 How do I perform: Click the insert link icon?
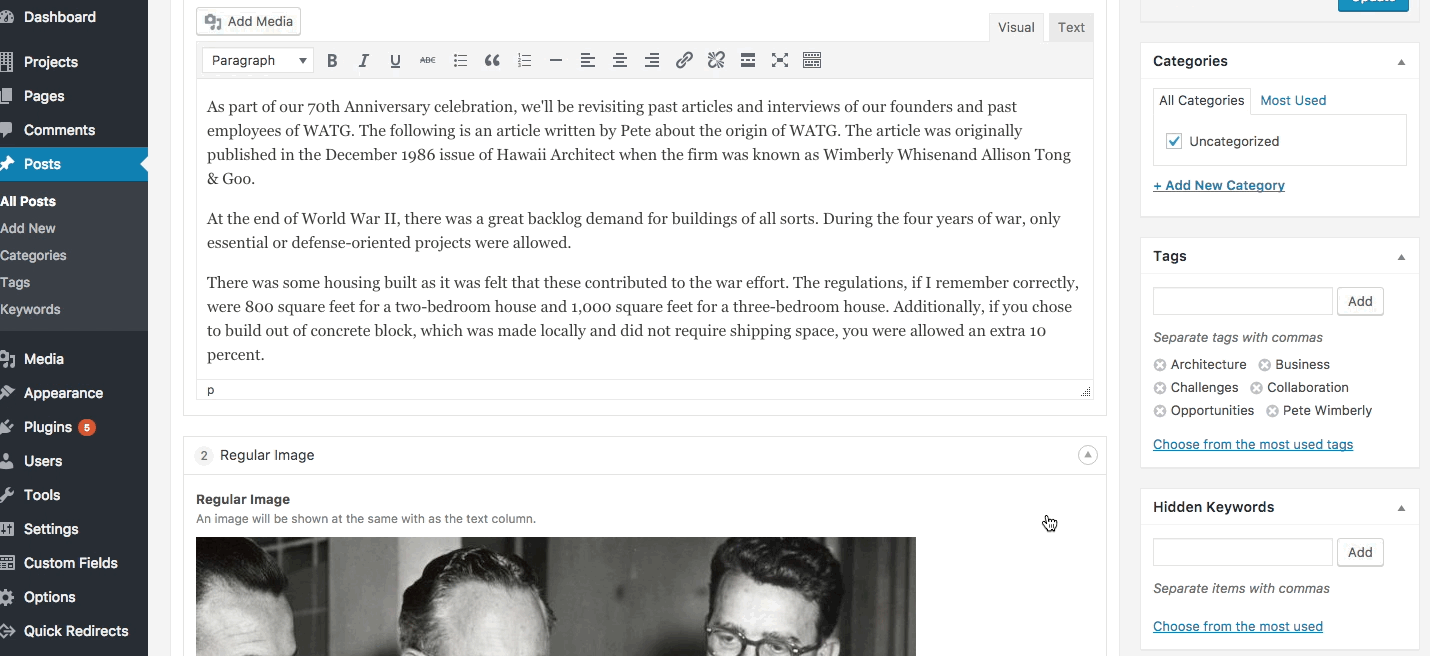[x=684, y=61]
